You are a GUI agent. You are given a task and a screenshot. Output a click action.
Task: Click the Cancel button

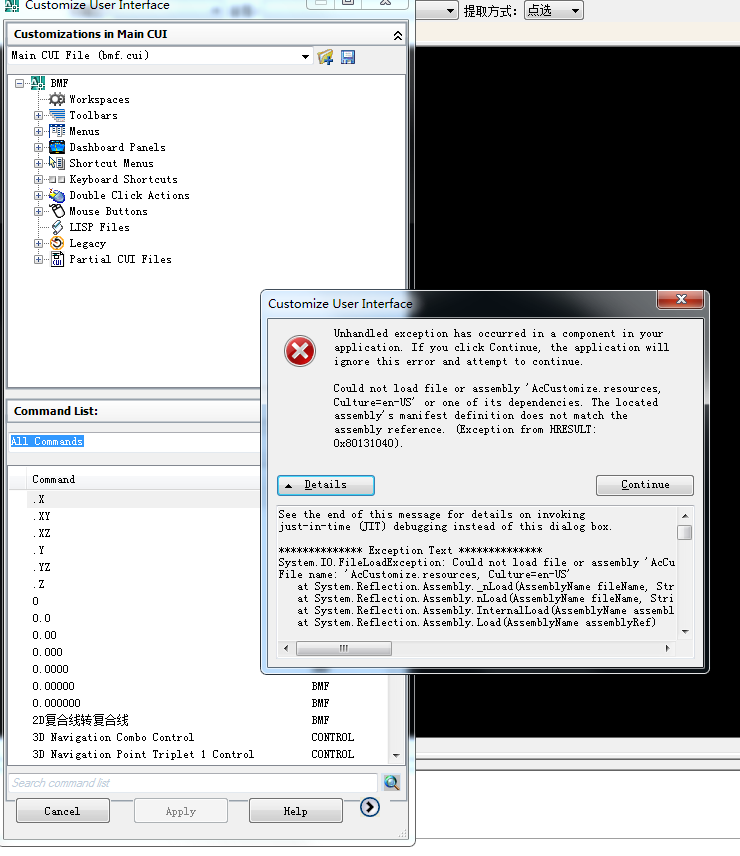point(62,811)
